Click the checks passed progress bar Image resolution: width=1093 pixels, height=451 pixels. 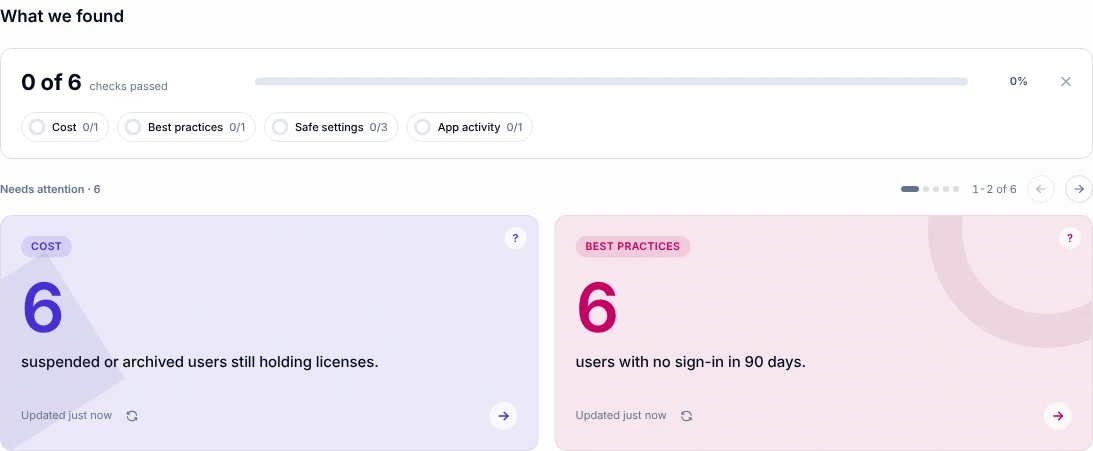click(x=611, y=82)
